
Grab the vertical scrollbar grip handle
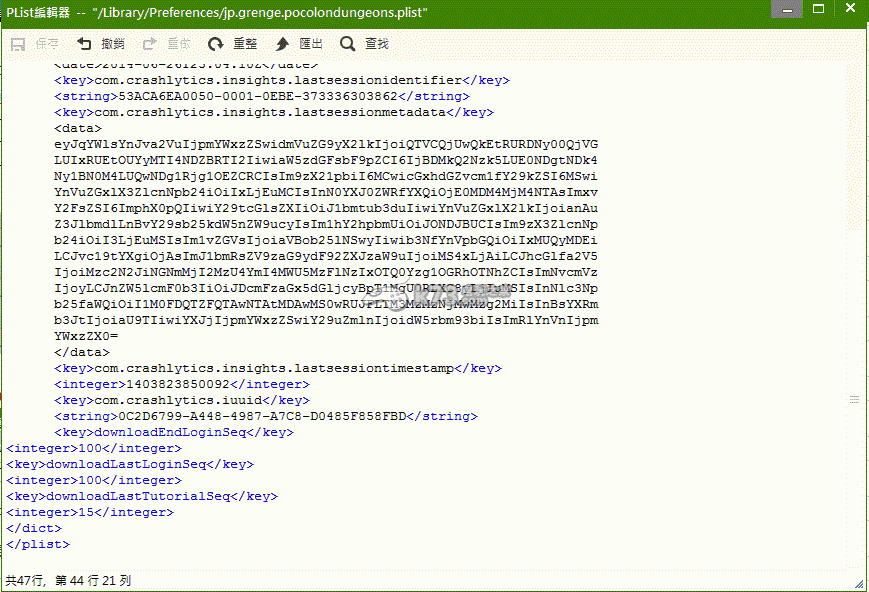[x=854, y=399]
